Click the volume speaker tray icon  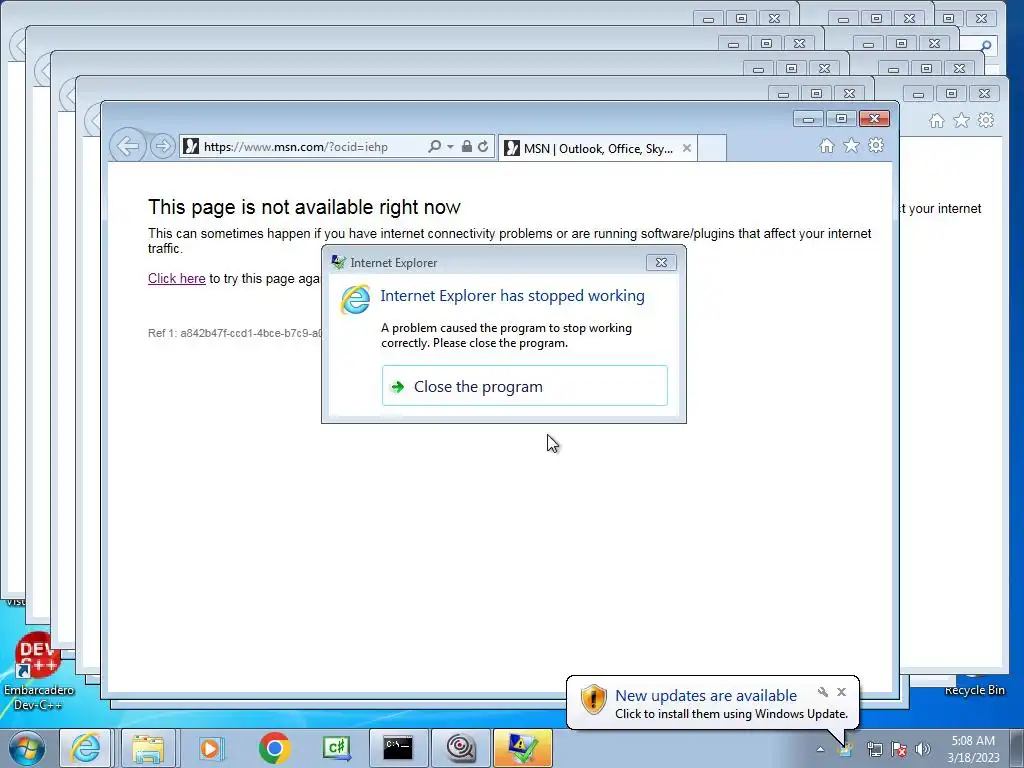(922, 749)
